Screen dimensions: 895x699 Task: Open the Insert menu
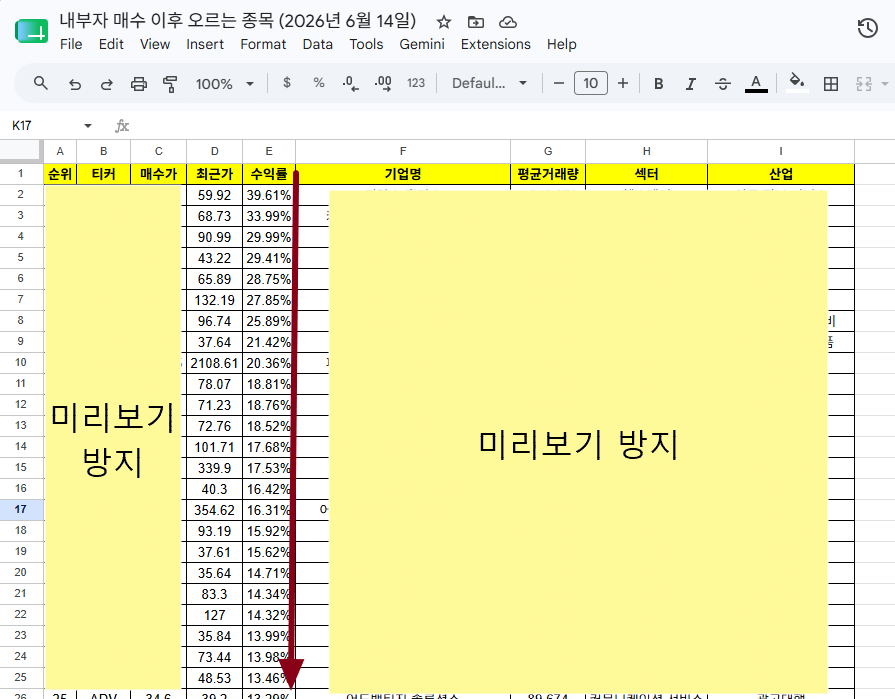tap(205, 45)
